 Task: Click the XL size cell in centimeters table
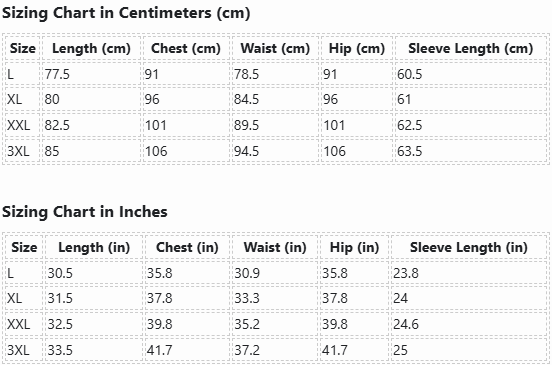[23, 99]
